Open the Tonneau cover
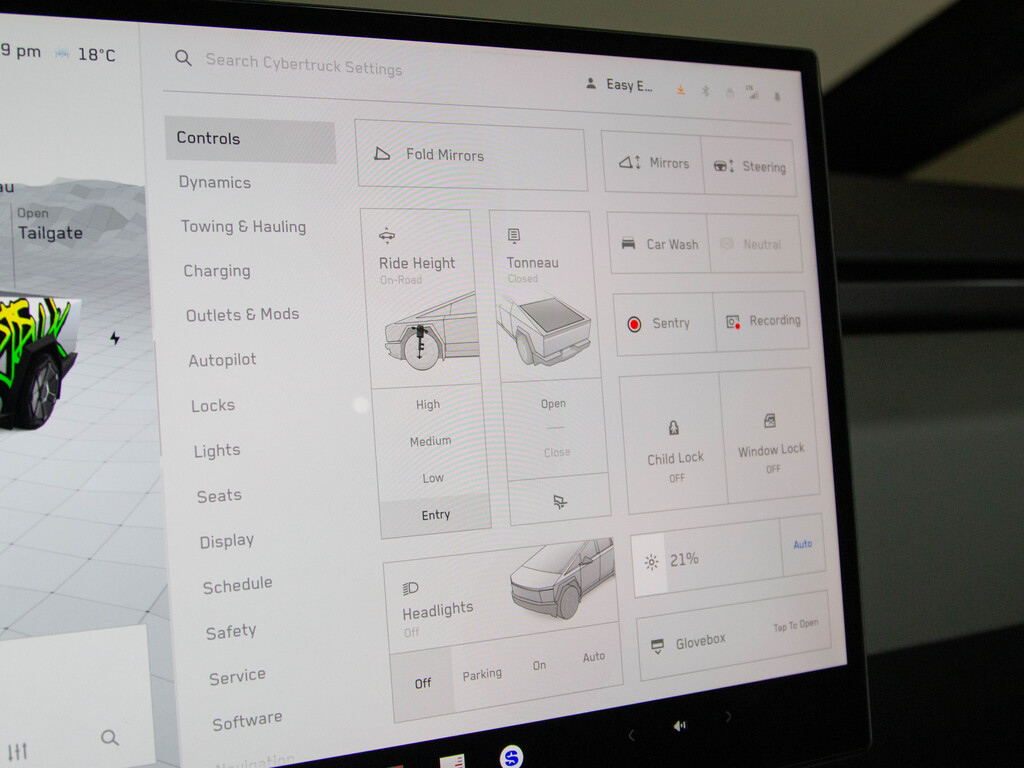Image resolution: width=1024 pixels, height=768 pixels. [552, 404]
